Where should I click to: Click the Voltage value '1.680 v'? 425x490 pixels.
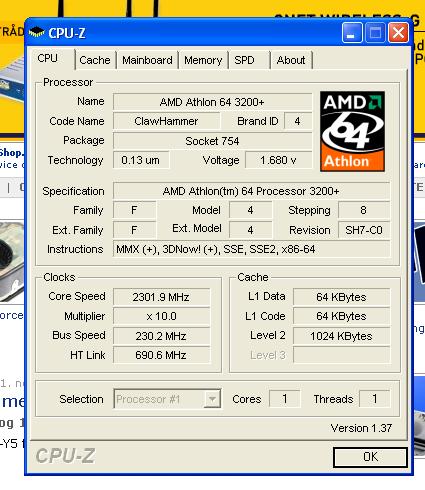279,160
